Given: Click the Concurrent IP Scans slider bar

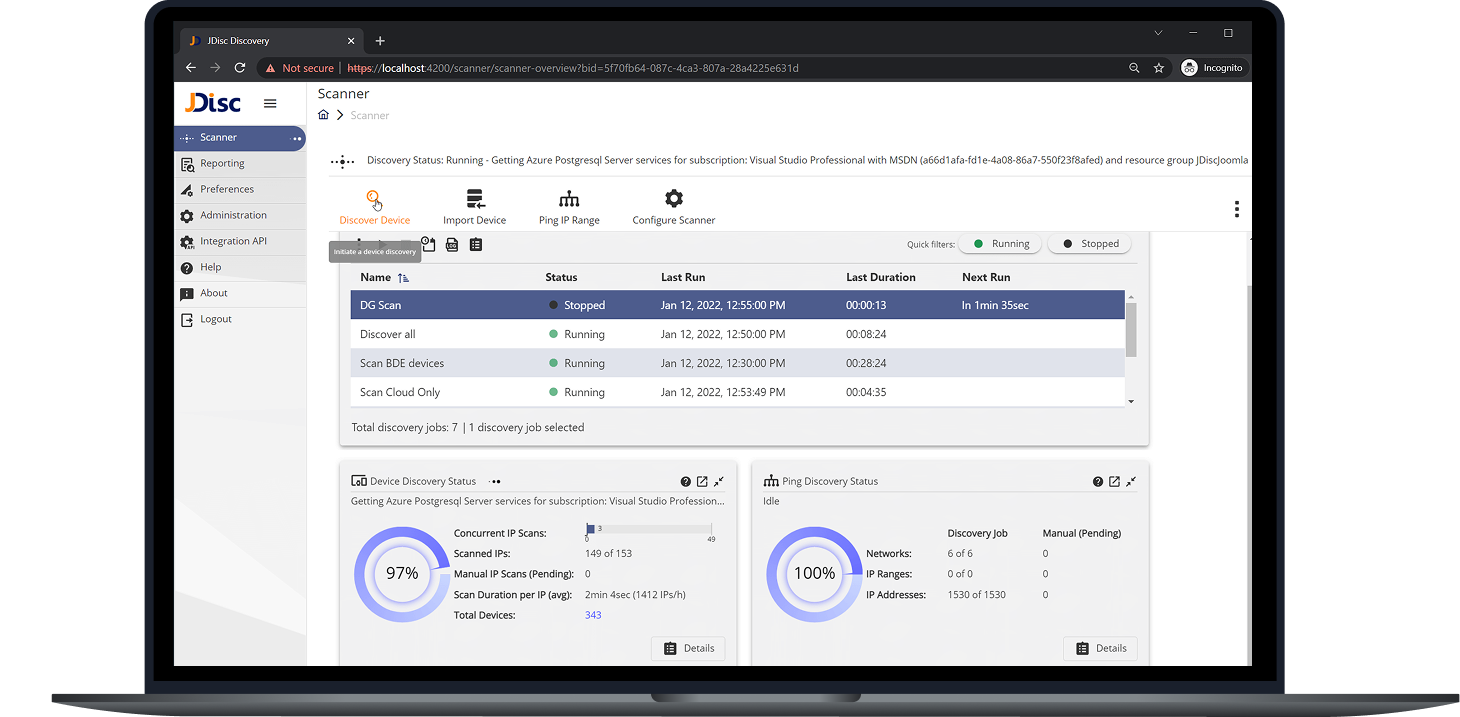Looking at the screenshot, I should point(648,529).
